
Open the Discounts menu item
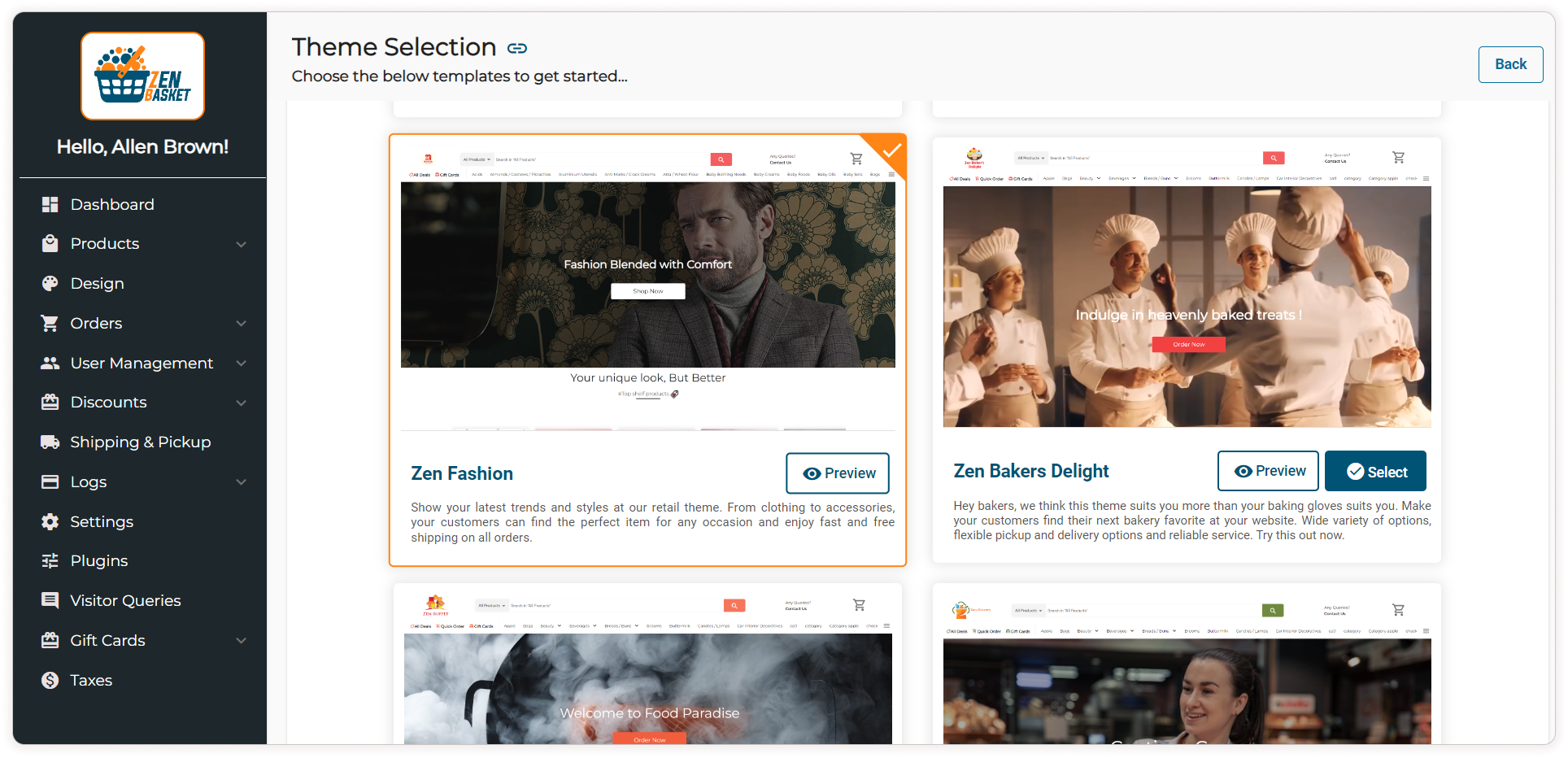pyautogui.click(x=108, y=403)
